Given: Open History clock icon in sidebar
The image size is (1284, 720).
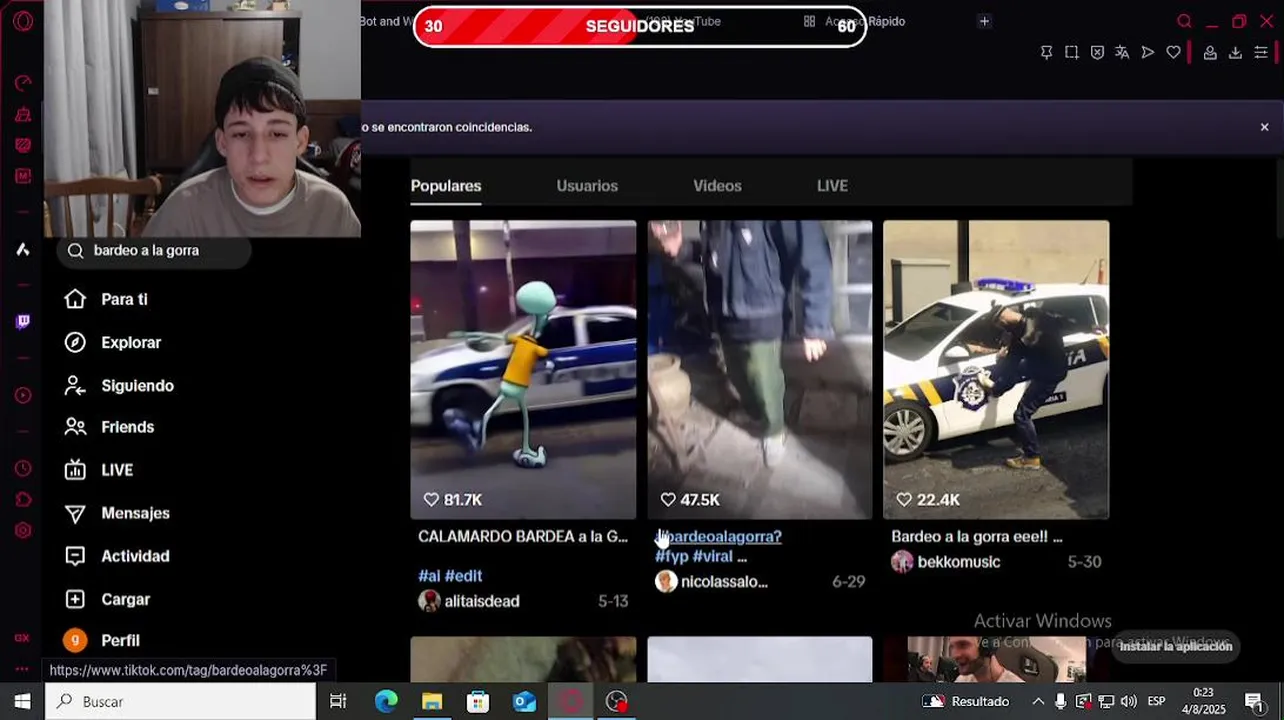Looking at the screenshot, I should click(23, 468).
